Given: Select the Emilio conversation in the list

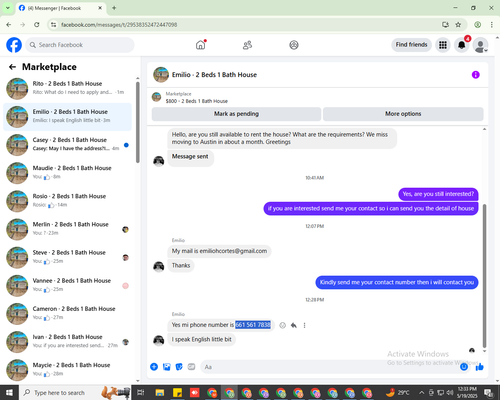Looking at the screenshot, I should [68, 117].
